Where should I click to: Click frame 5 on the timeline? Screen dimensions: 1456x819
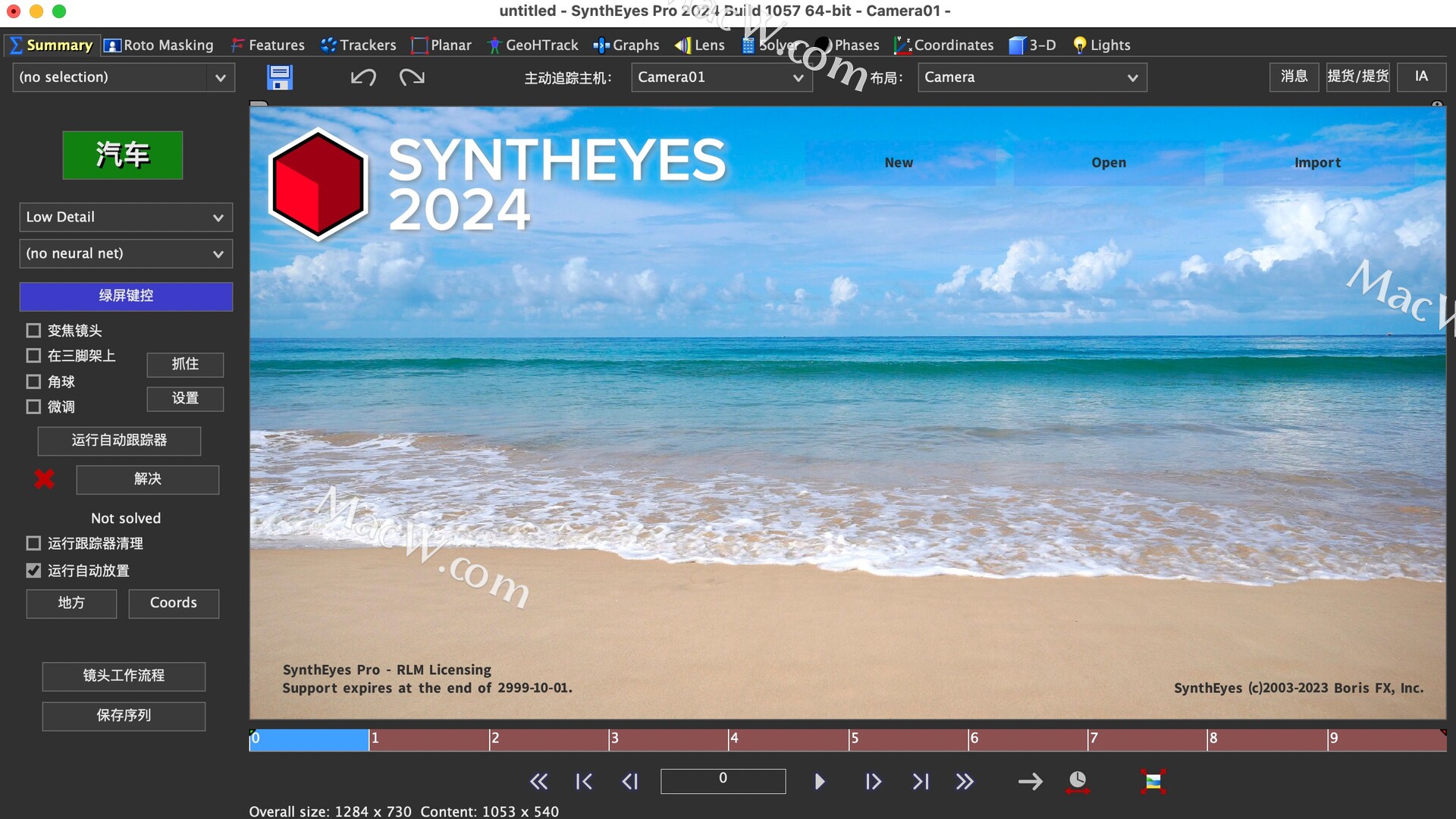[908, 739]
